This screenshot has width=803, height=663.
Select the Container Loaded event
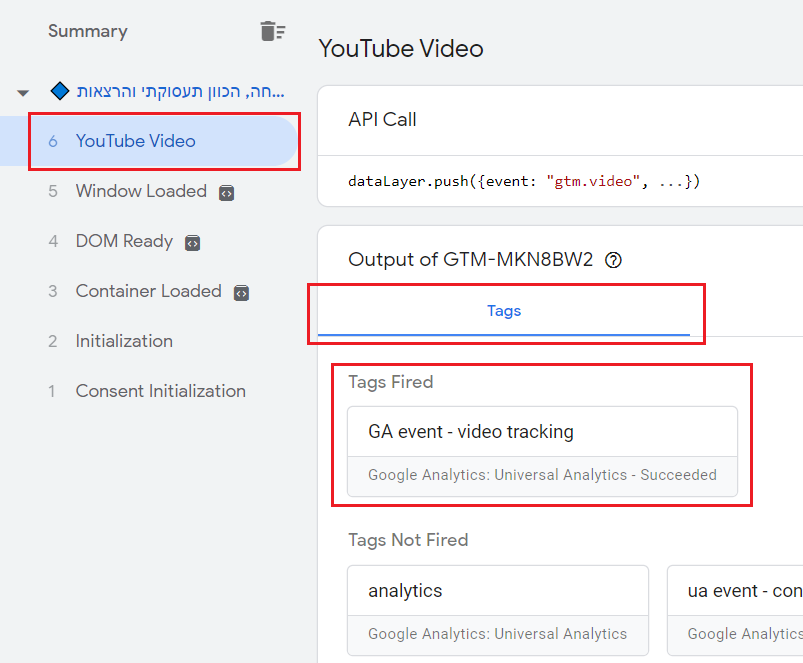149,291
